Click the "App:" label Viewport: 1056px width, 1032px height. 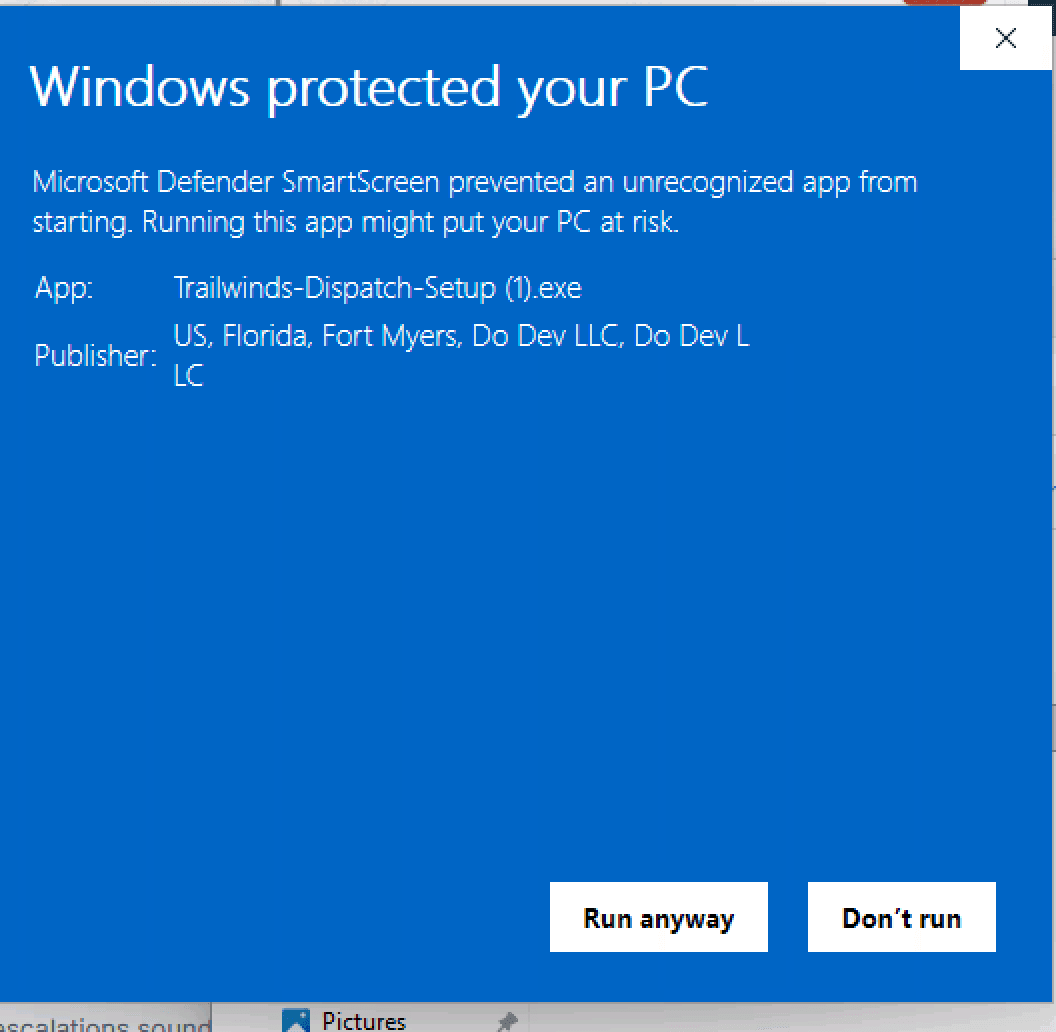click(x=63, y=288)
